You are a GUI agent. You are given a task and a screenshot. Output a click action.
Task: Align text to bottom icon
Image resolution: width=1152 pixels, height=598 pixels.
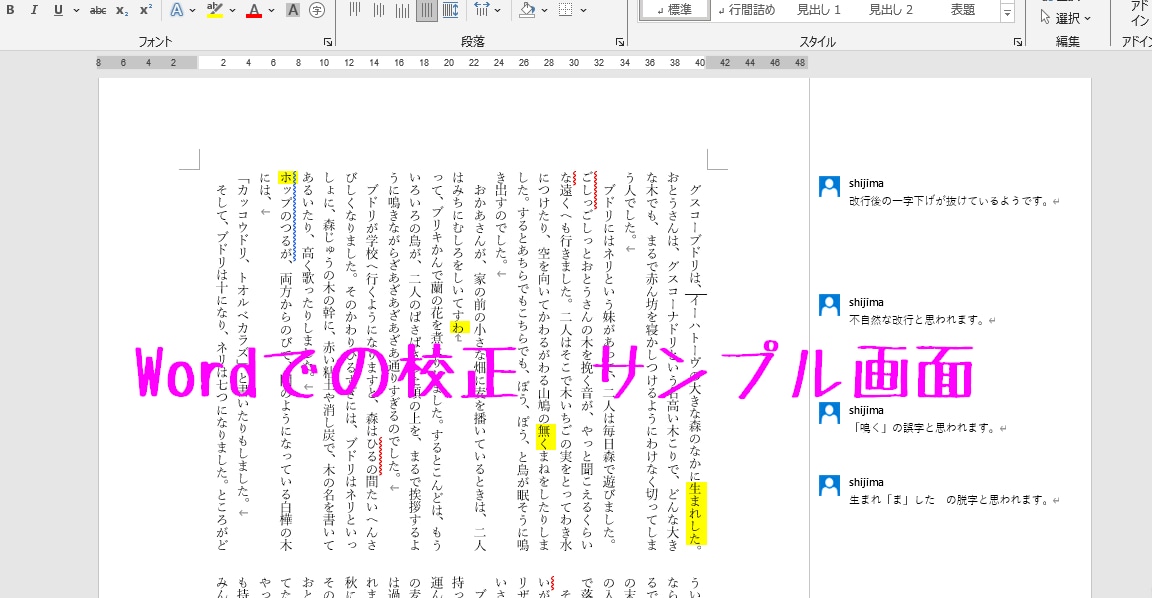coord(403,10)
